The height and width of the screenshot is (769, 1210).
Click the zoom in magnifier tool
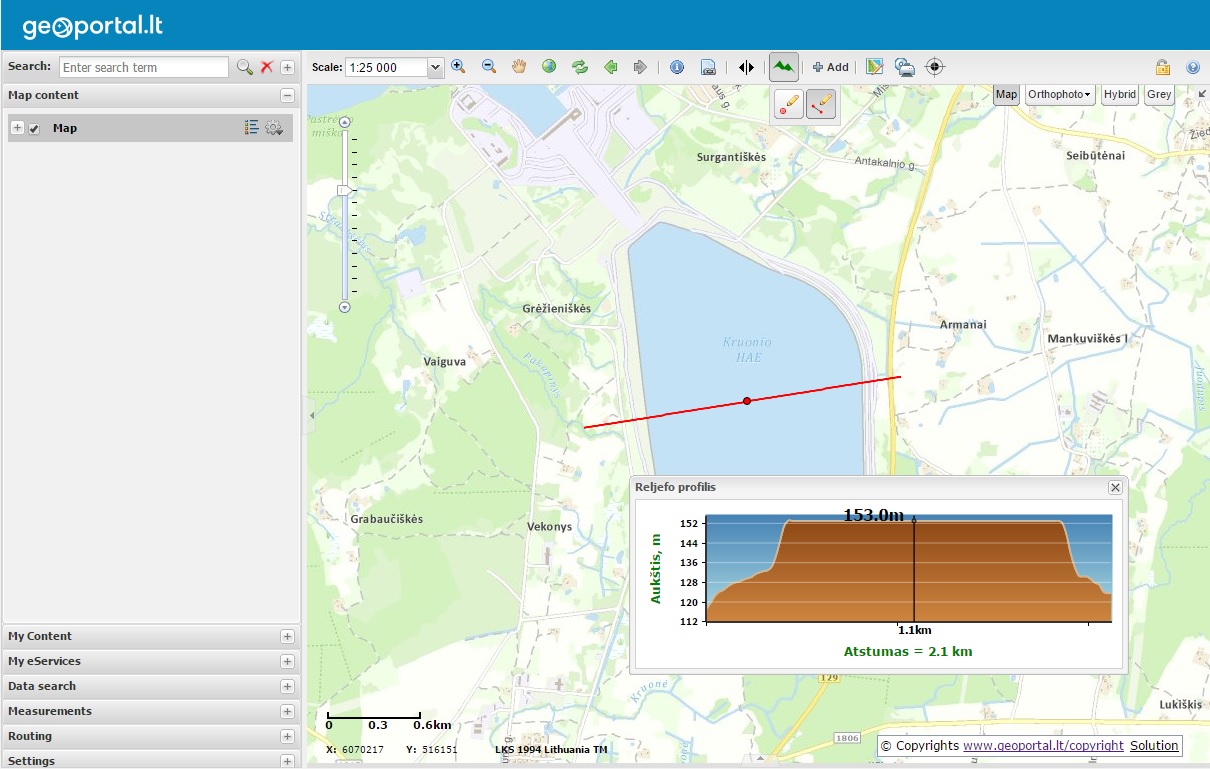tap(458, 67)
